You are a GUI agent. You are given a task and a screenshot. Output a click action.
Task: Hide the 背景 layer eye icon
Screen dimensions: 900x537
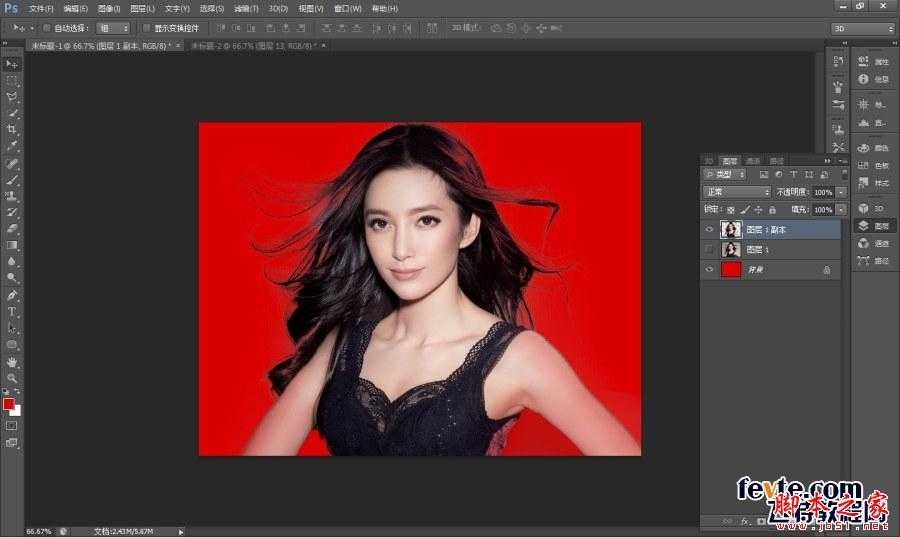709,269
